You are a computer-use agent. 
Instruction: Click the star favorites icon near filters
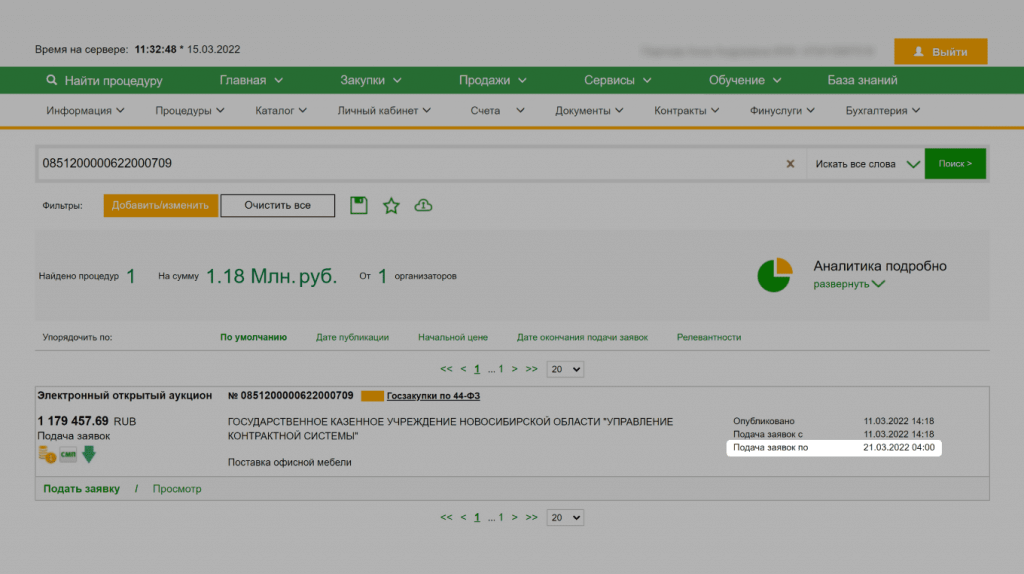tap(391, 205)
